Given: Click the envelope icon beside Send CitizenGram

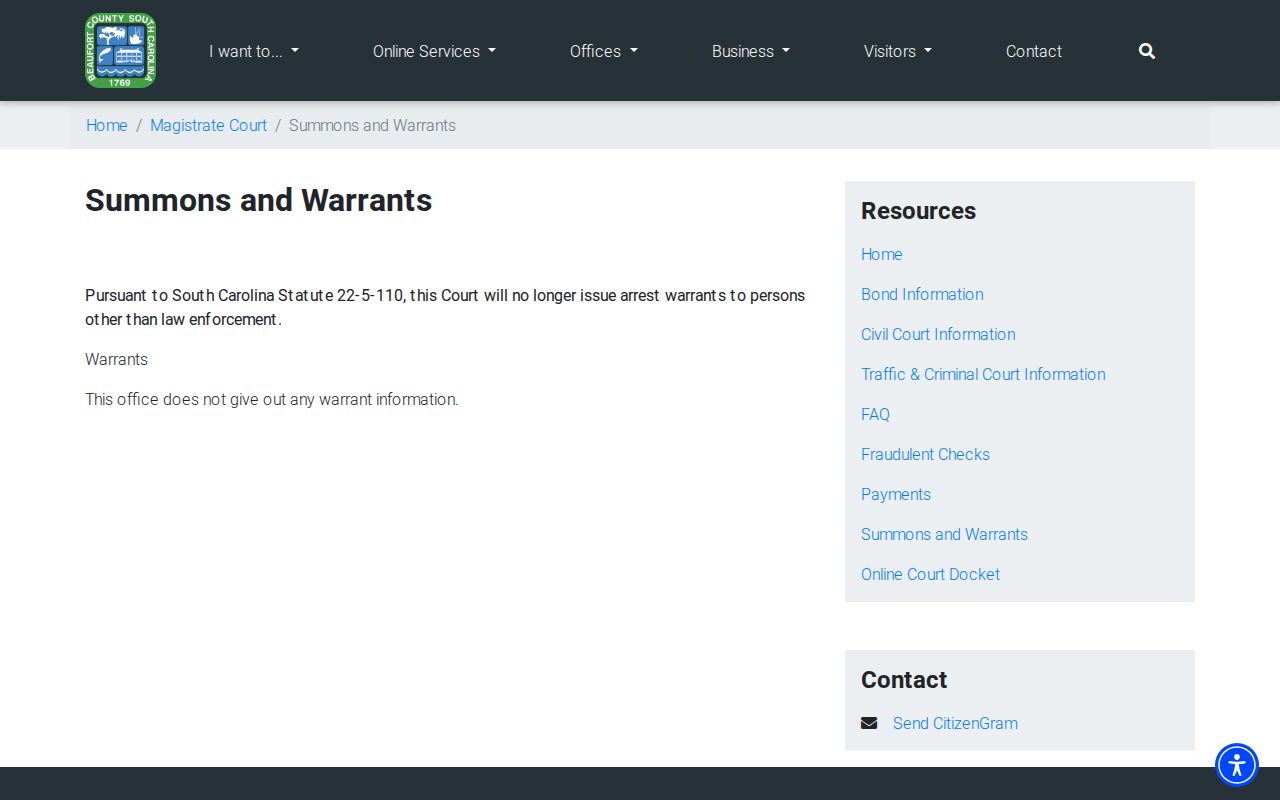Looking at the screenshot, I should pos(869,723).
